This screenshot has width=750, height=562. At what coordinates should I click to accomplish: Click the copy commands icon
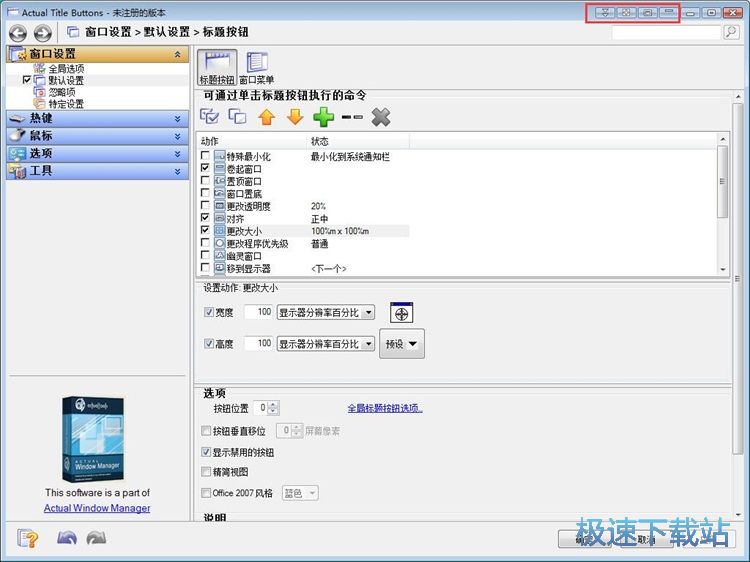point(238,116)
